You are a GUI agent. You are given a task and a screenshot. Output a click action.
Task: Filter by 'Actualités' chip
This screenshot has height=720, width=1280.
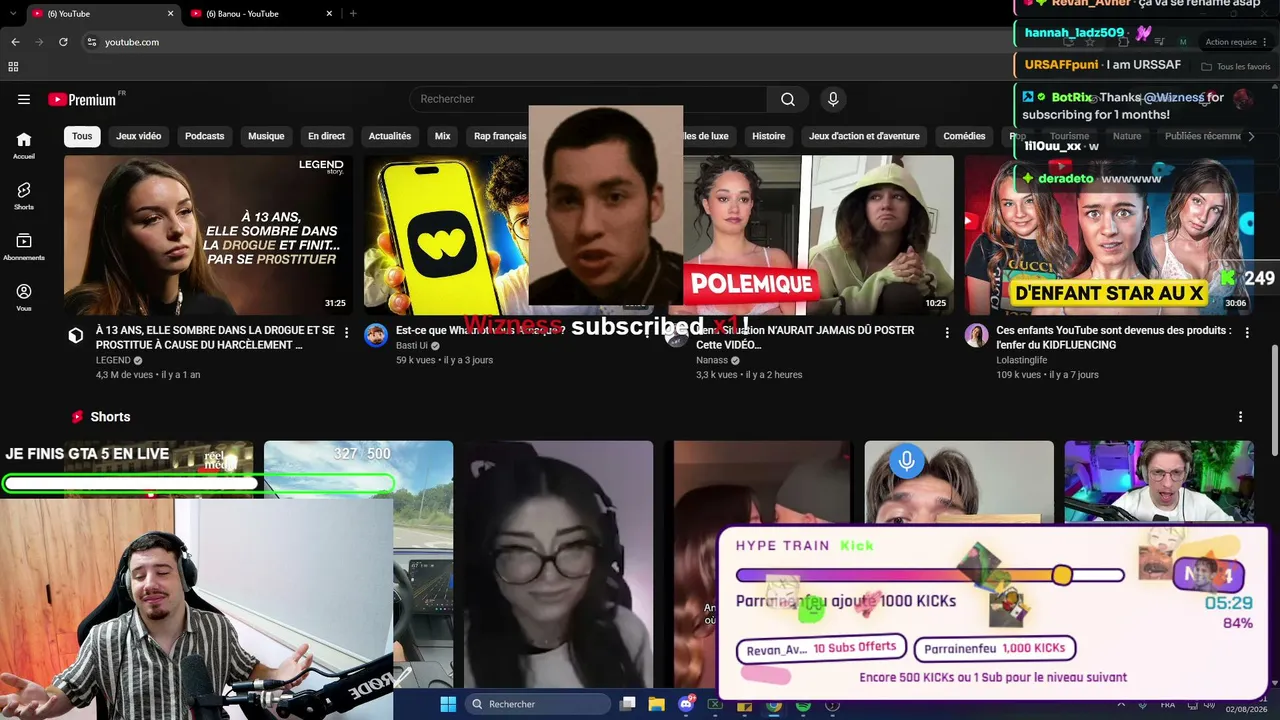pos(390,136)
